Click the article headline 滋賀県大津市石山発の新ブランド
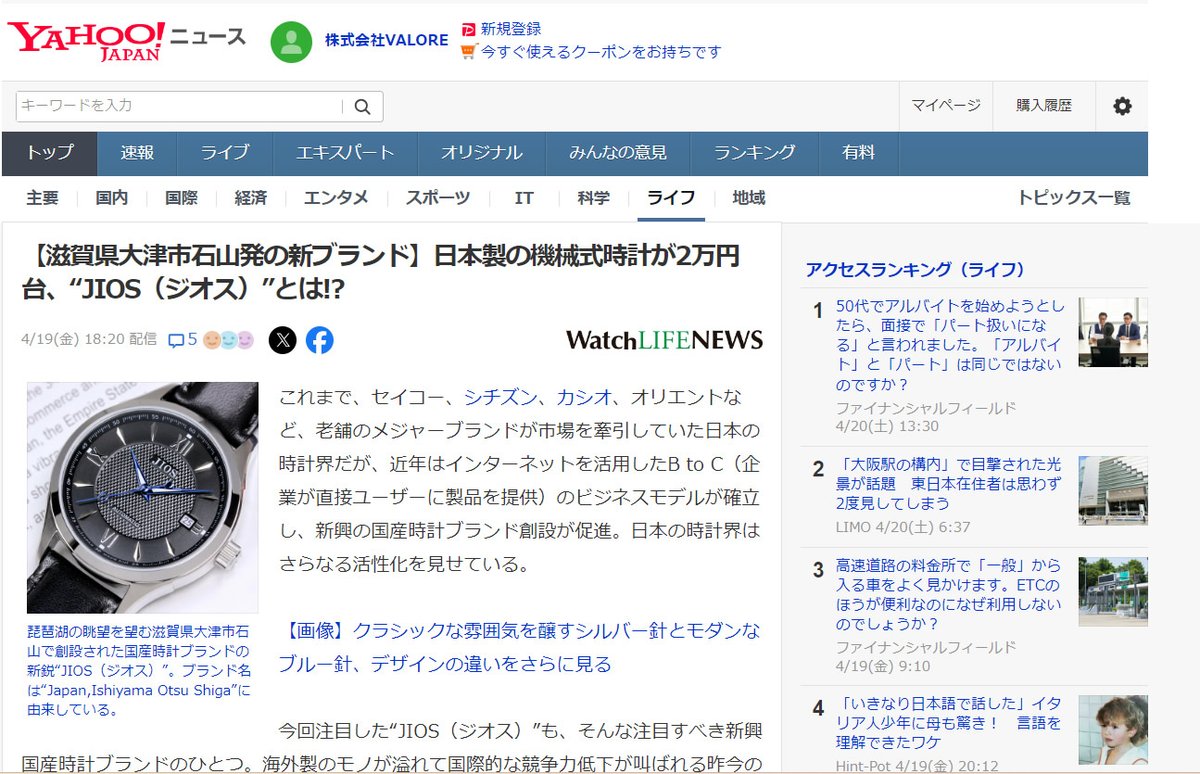1200x774 pixels. pyautogui.click(x=381, y=272)
